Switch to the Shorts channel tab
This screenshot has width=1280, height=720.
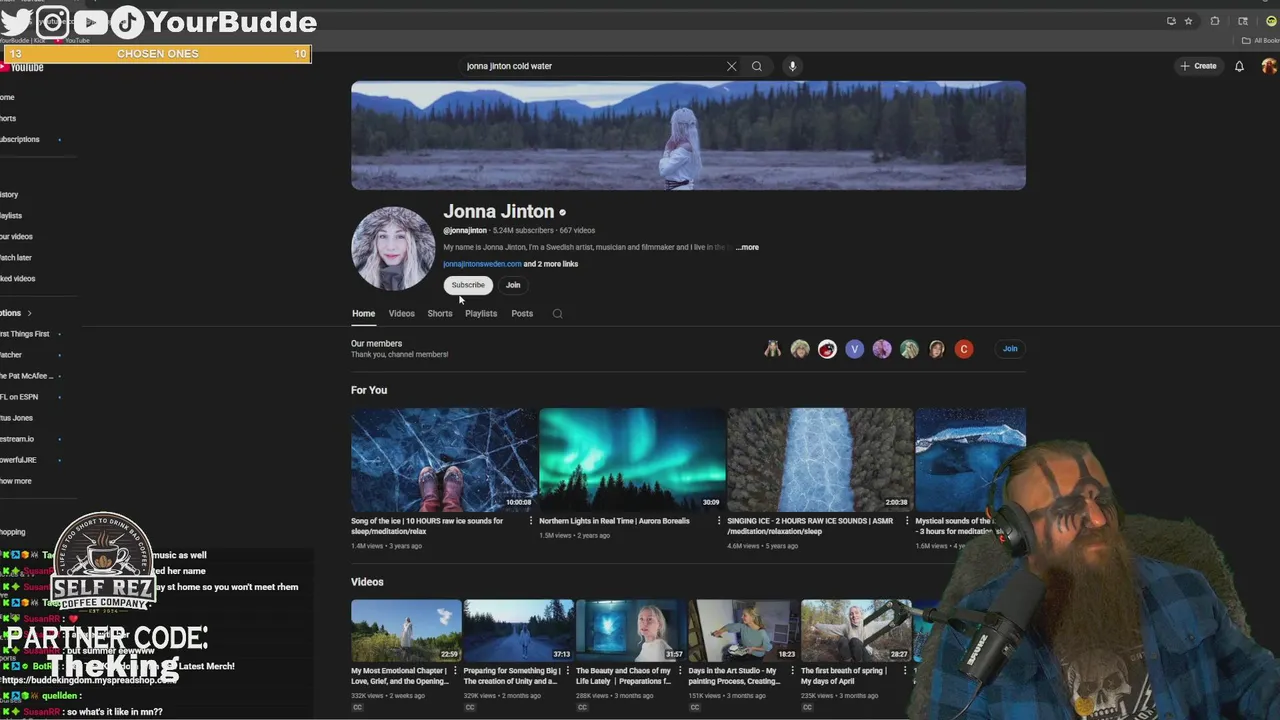pyautogui.click(x=440, y=314)
